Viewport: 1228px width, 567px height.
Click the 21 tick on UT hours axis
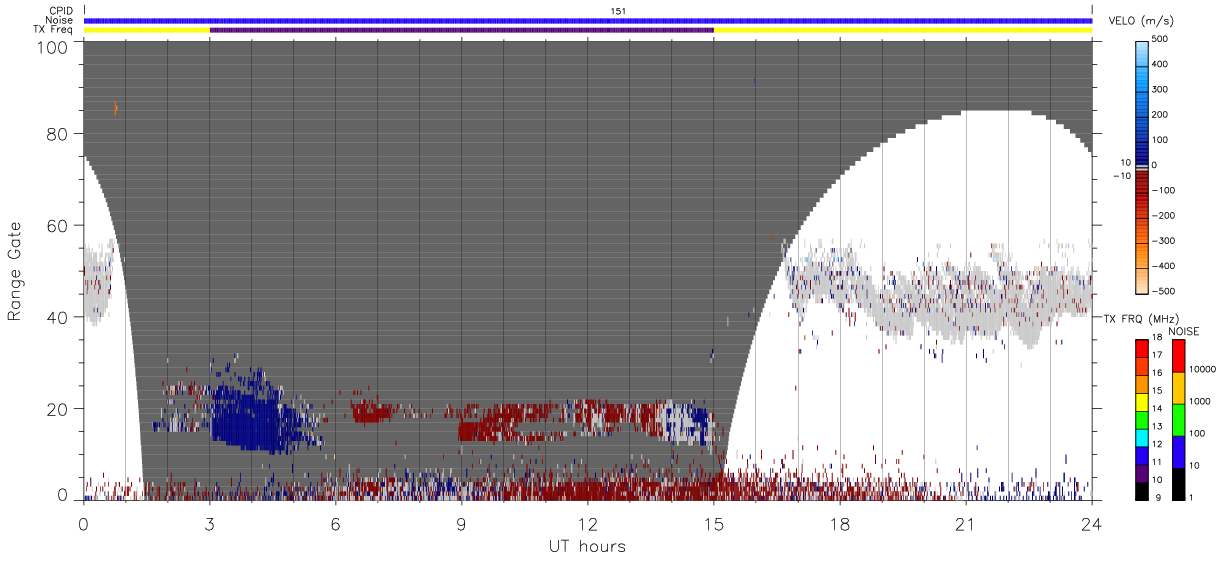965,523
